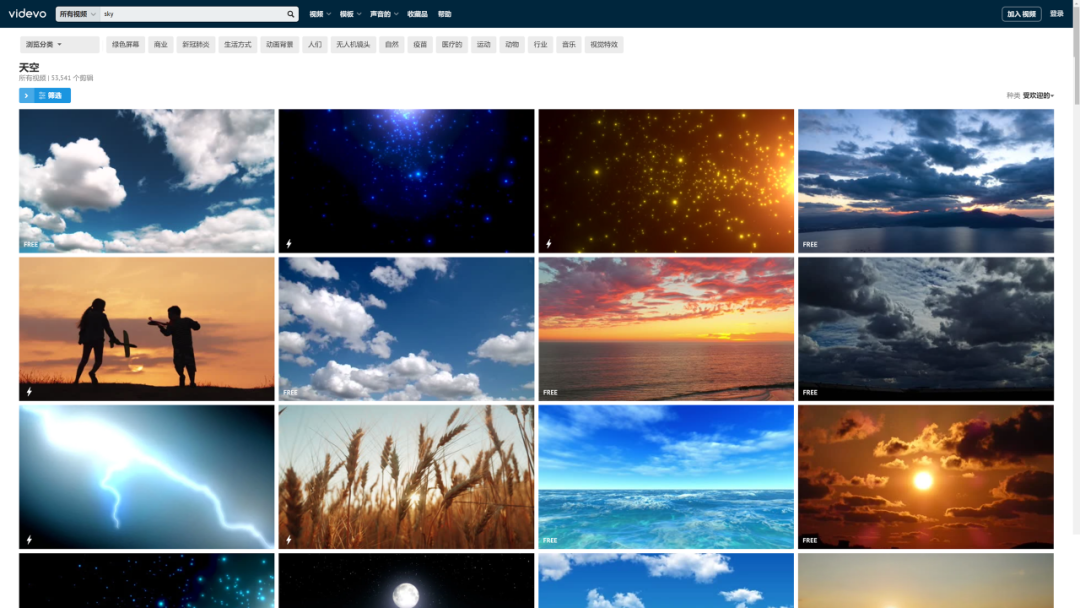Screen dimensions: 1080x608
Task: Click the 登录 login link
Action: click(x=1057, y=14)
